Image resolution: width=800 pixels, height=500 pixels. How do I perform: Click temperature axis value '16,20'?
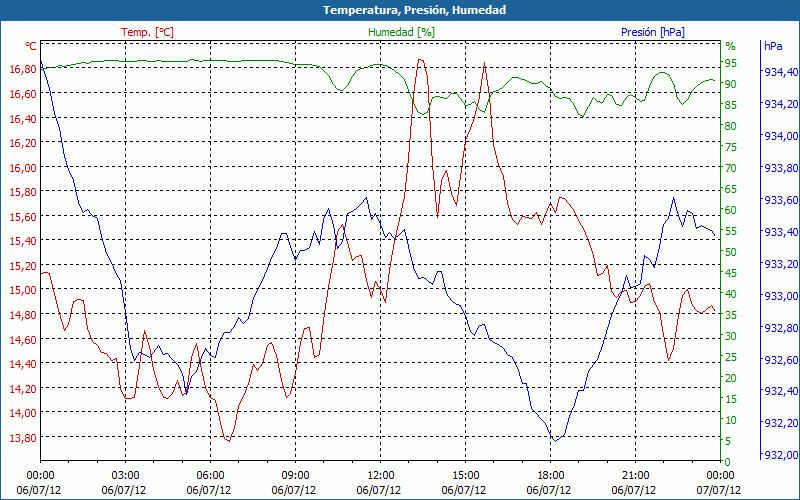[23, 143]
